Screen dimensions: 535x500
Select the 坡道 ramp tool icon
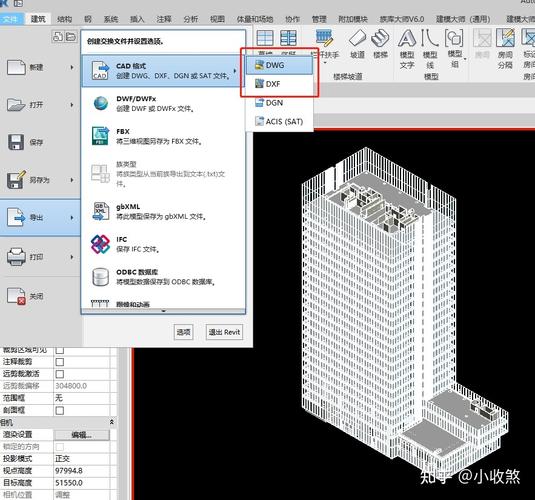(x=357, y=38)
